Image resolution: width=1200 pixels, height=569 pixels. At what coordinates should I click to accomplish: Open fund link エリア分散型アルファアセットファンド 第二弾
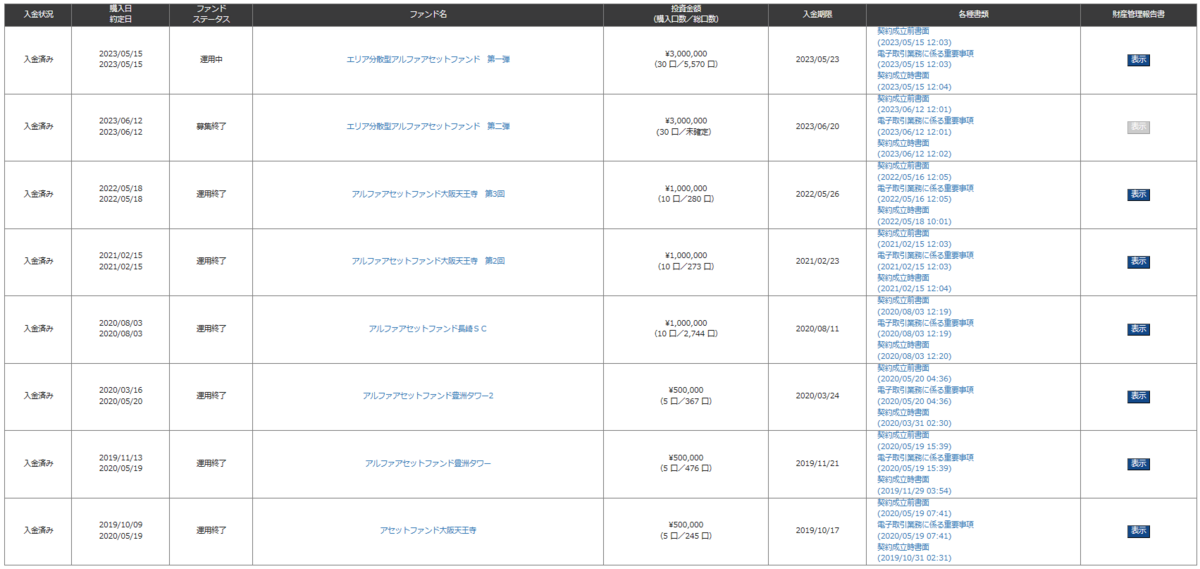coord(428,127)
